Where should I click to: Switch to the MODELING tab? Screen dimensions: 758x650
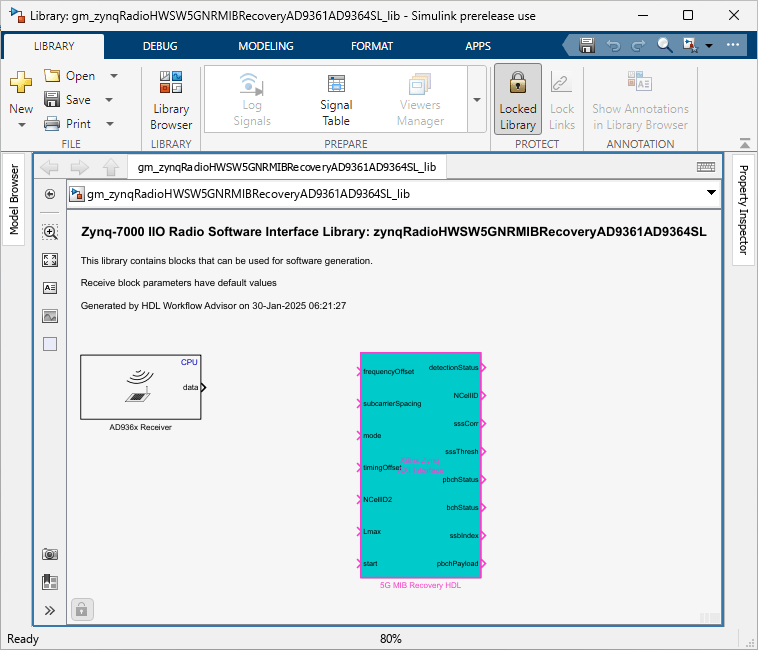[266, 46]
